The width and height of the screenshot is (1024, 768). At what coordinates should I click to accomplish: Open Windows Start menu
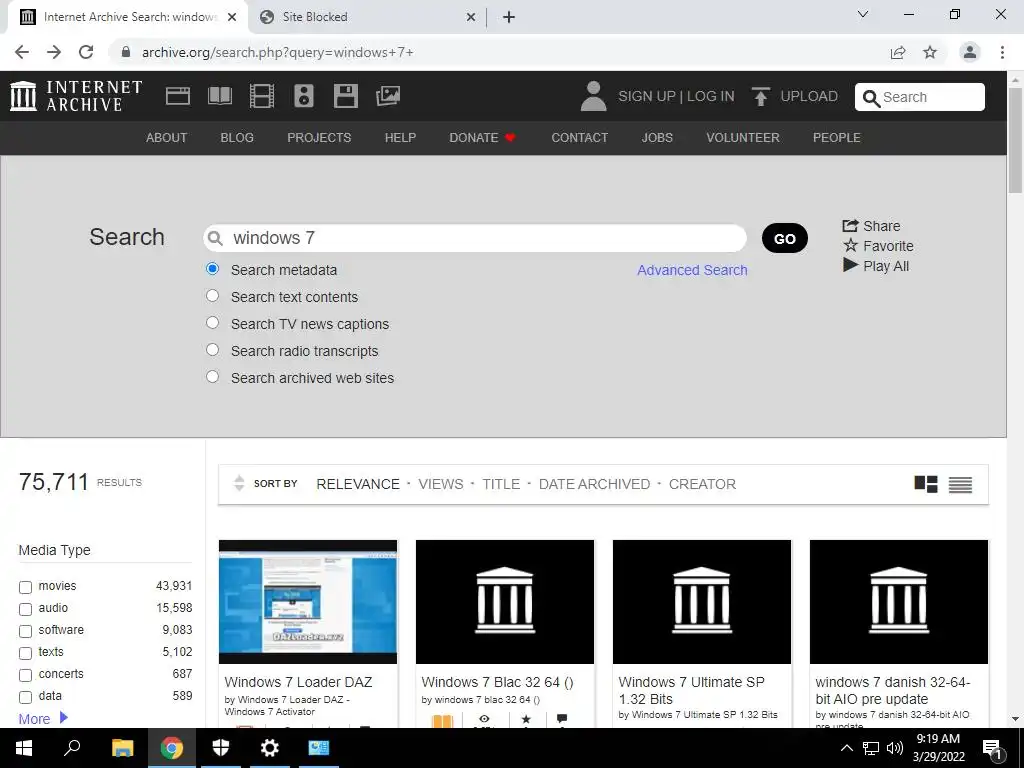24,748
